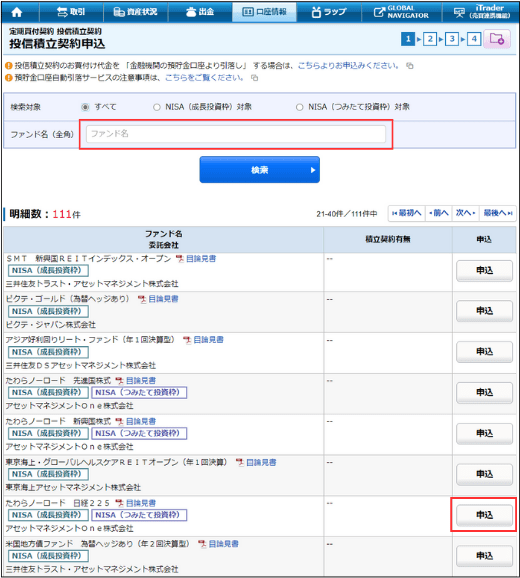Click PDF icon beside 米国地方債ファンド

[202, 544]
